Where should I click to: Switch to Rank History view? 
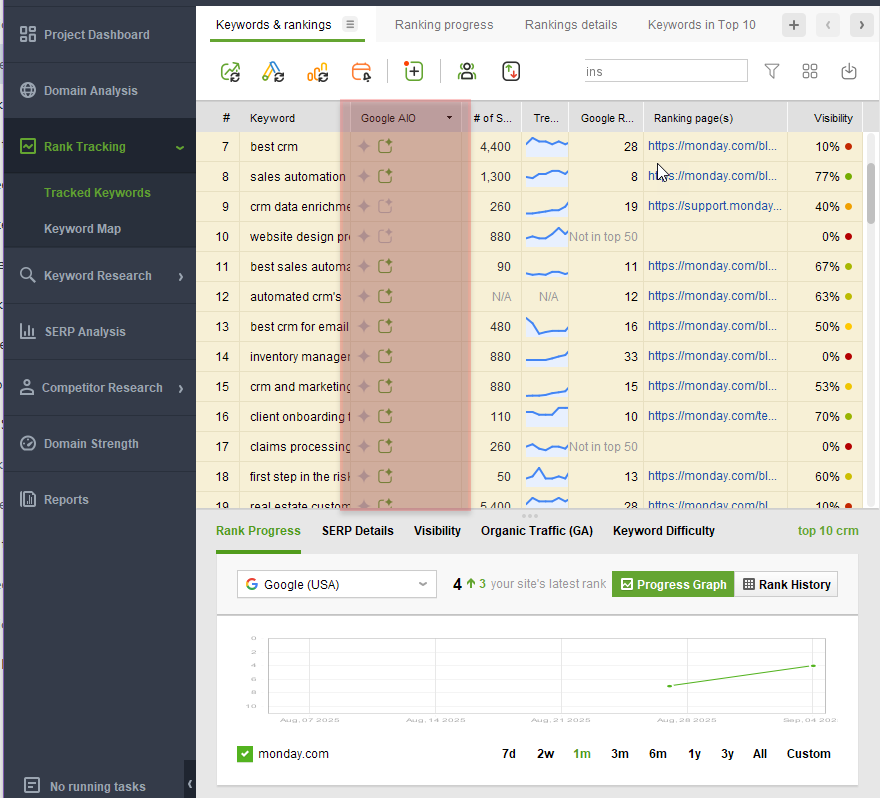click(x=786, y=584)
